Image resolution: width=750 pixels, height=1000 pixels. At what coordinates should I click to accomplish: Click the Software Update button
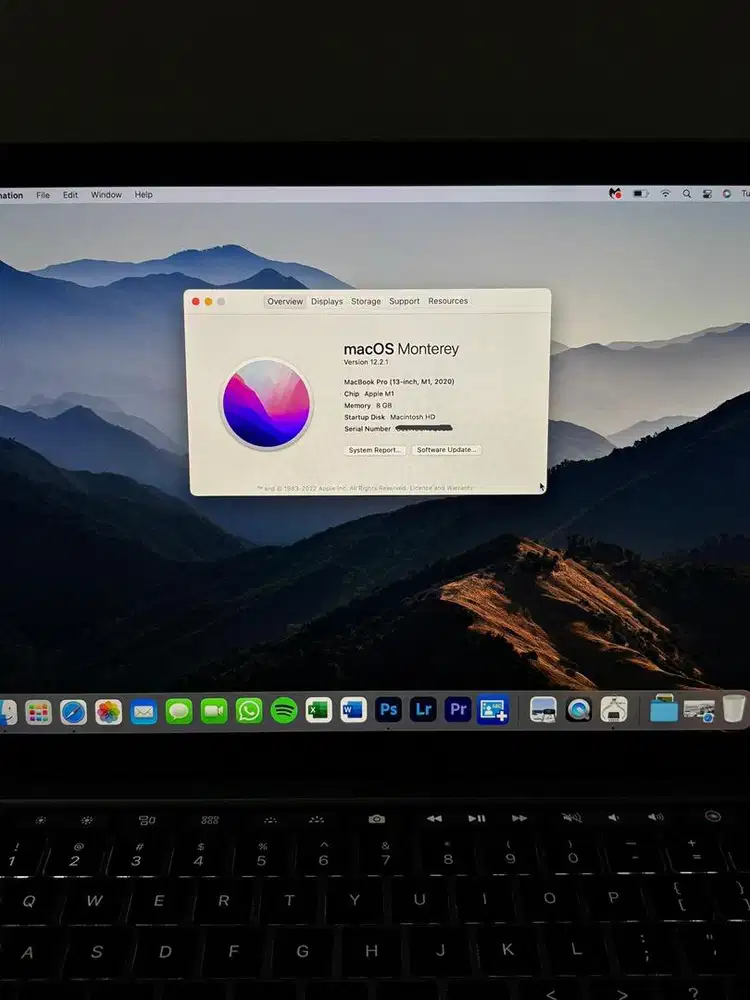(447, 450)
